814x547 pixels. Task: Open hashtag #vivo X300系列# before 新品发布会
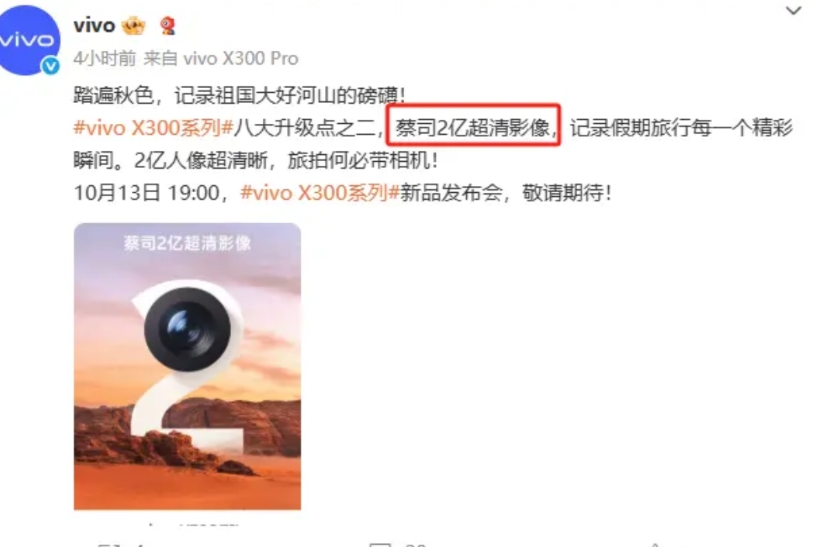pyautogui.click(x=320, y=193)
